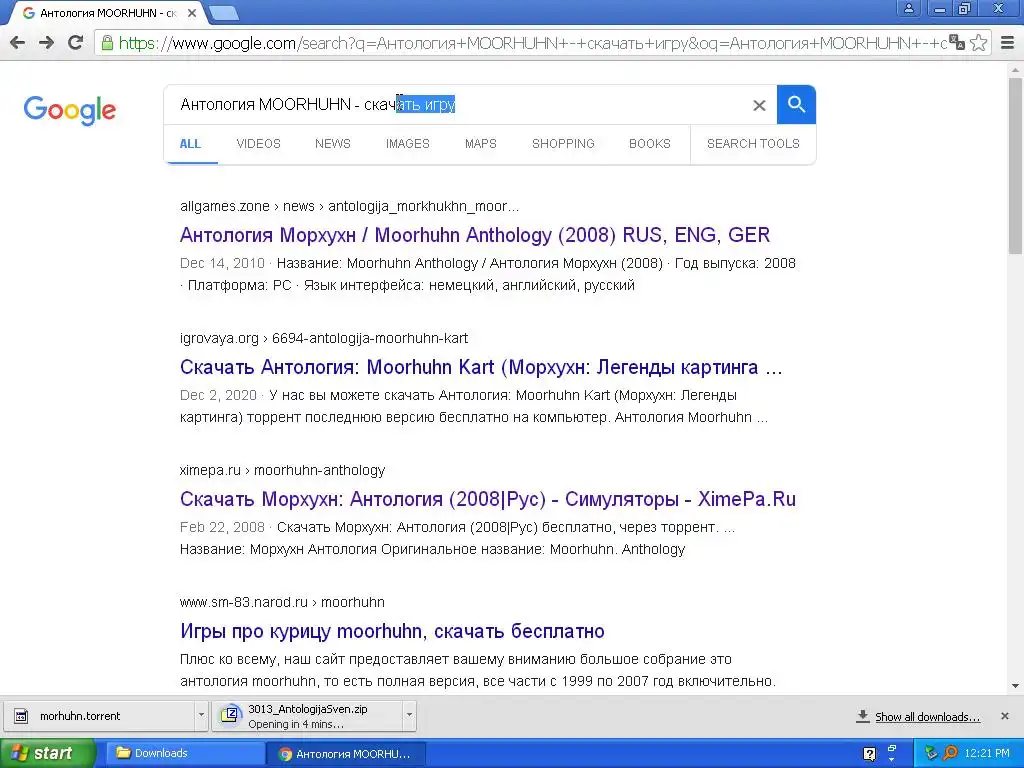Click the page scrollbar thumb
Image resolution: width=1024 pixels, height=768 pixels.
(x=1015, y=165)
